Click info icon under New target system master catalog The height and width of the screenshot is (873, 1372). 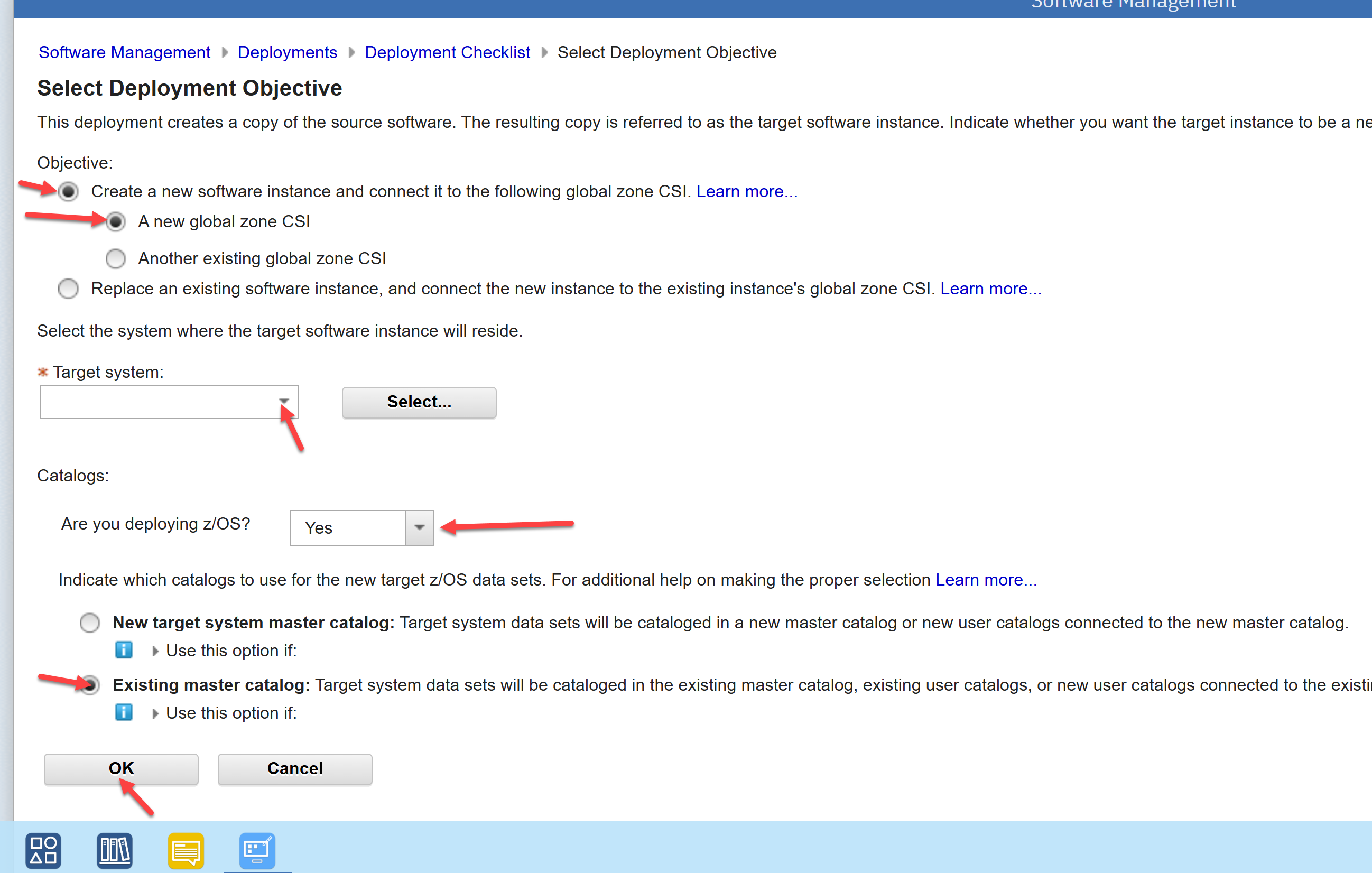[x=124, y=650]
